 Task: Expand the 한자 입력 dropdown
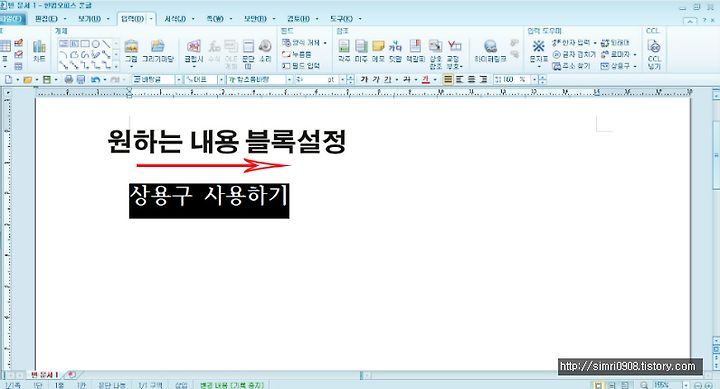pyautogui.click(x=595, y=42)
